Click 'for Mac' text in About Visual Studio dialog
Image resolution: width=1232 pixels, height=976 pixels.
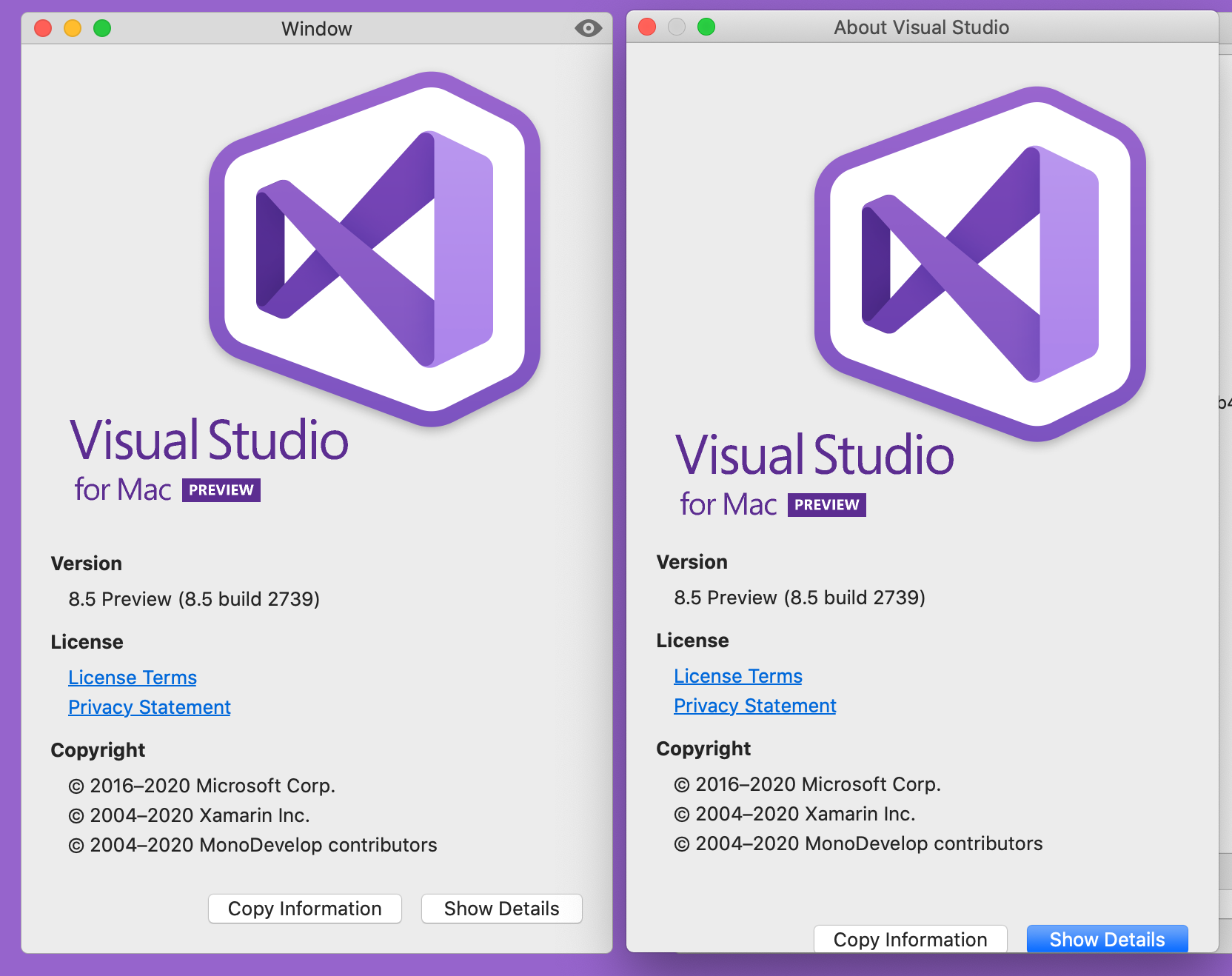(729, 504)
